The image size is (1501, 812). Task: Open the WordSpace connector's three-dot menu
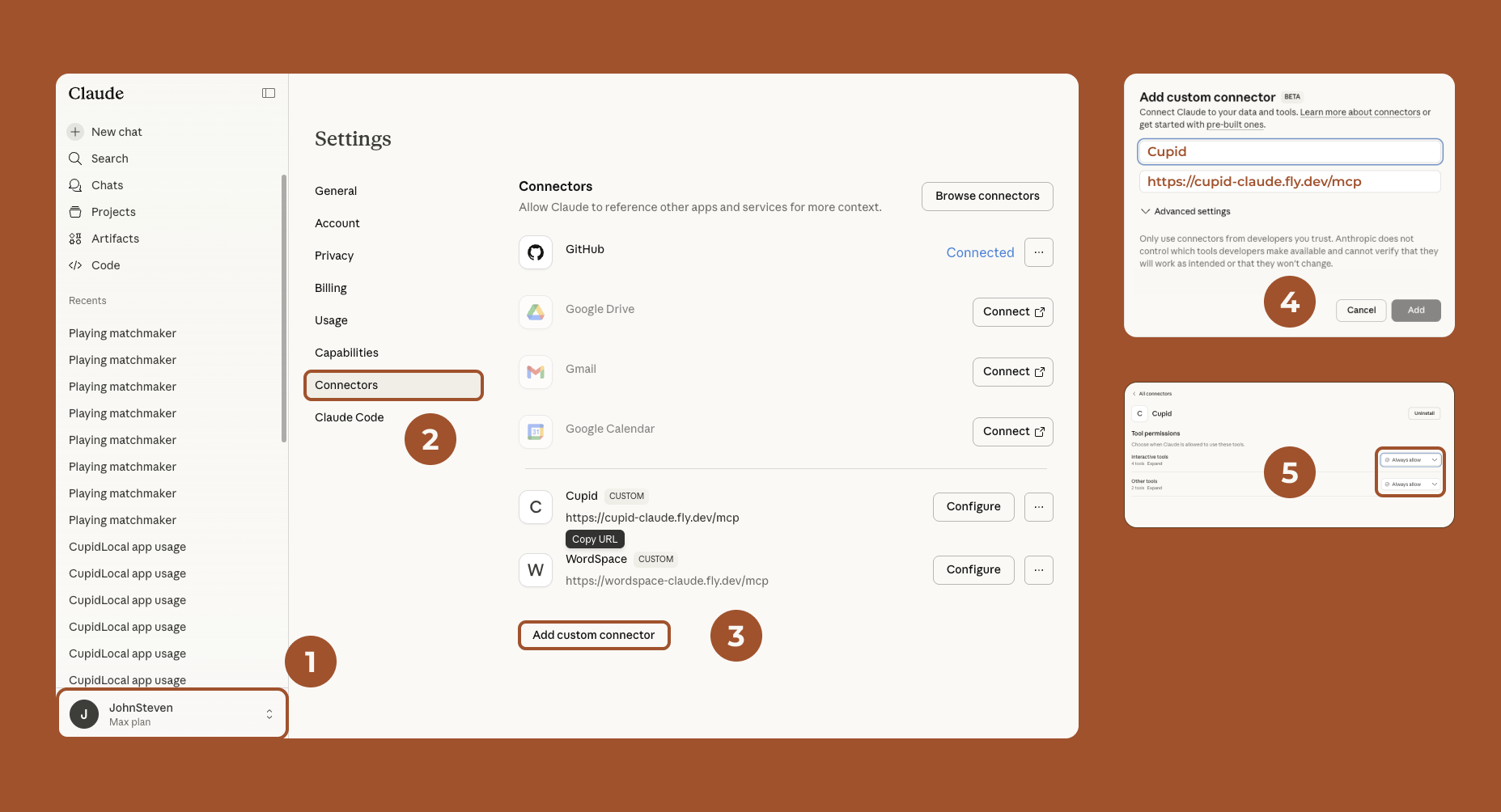point(1038,570)
